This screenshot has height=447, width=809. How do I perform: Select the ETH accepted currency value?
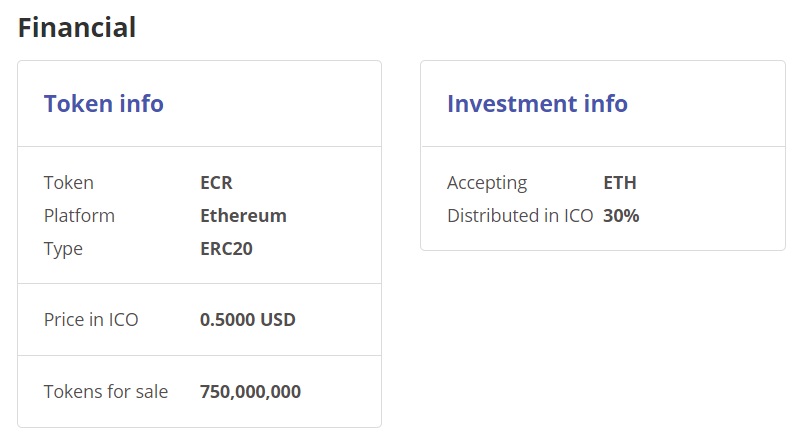click(x=620, y=183)
